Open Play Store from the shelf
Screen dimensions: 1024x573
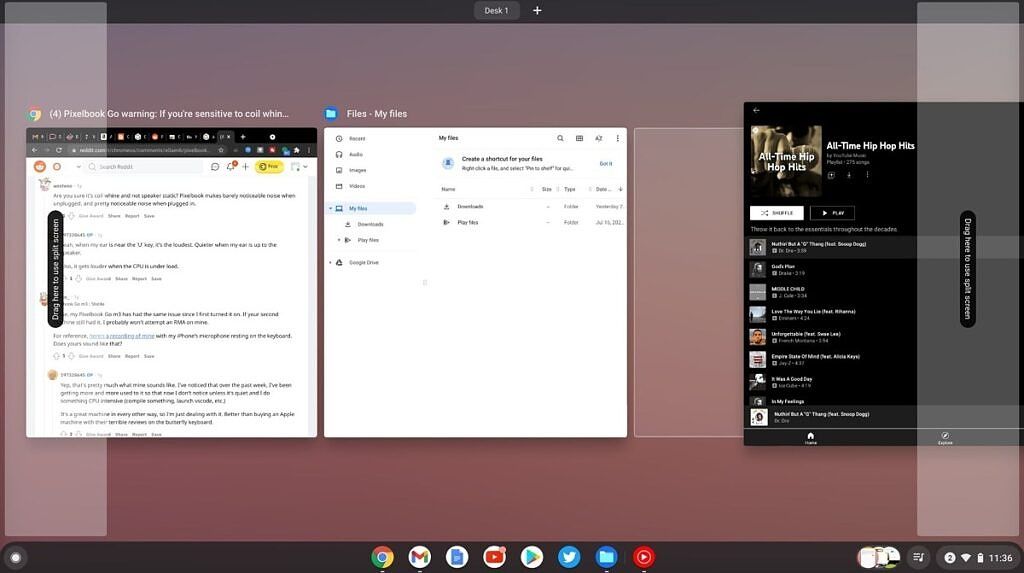tap(532, 557)
